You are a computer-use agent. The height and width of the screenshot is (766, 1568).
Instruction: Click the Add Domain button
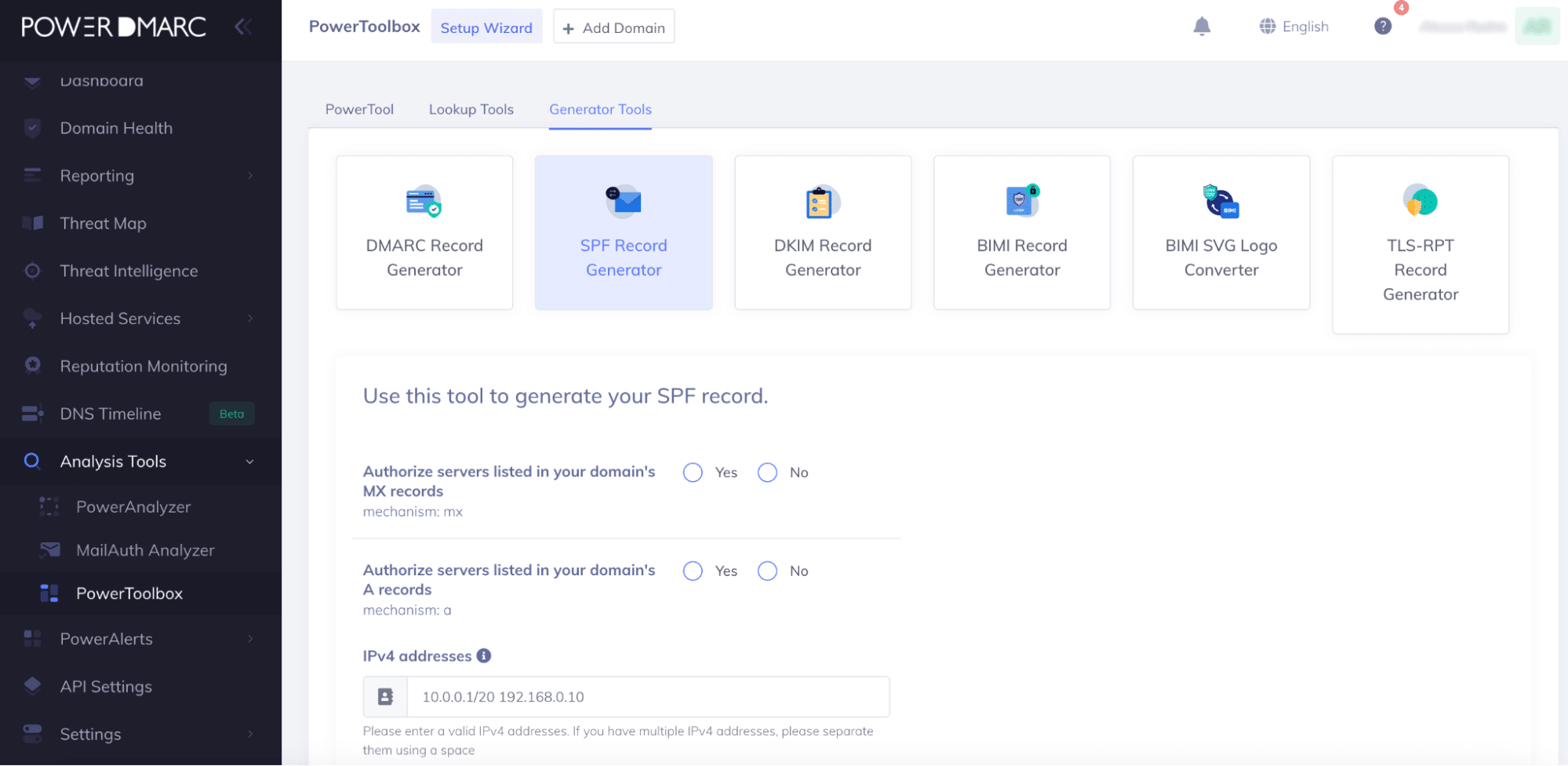pos(613,27)
